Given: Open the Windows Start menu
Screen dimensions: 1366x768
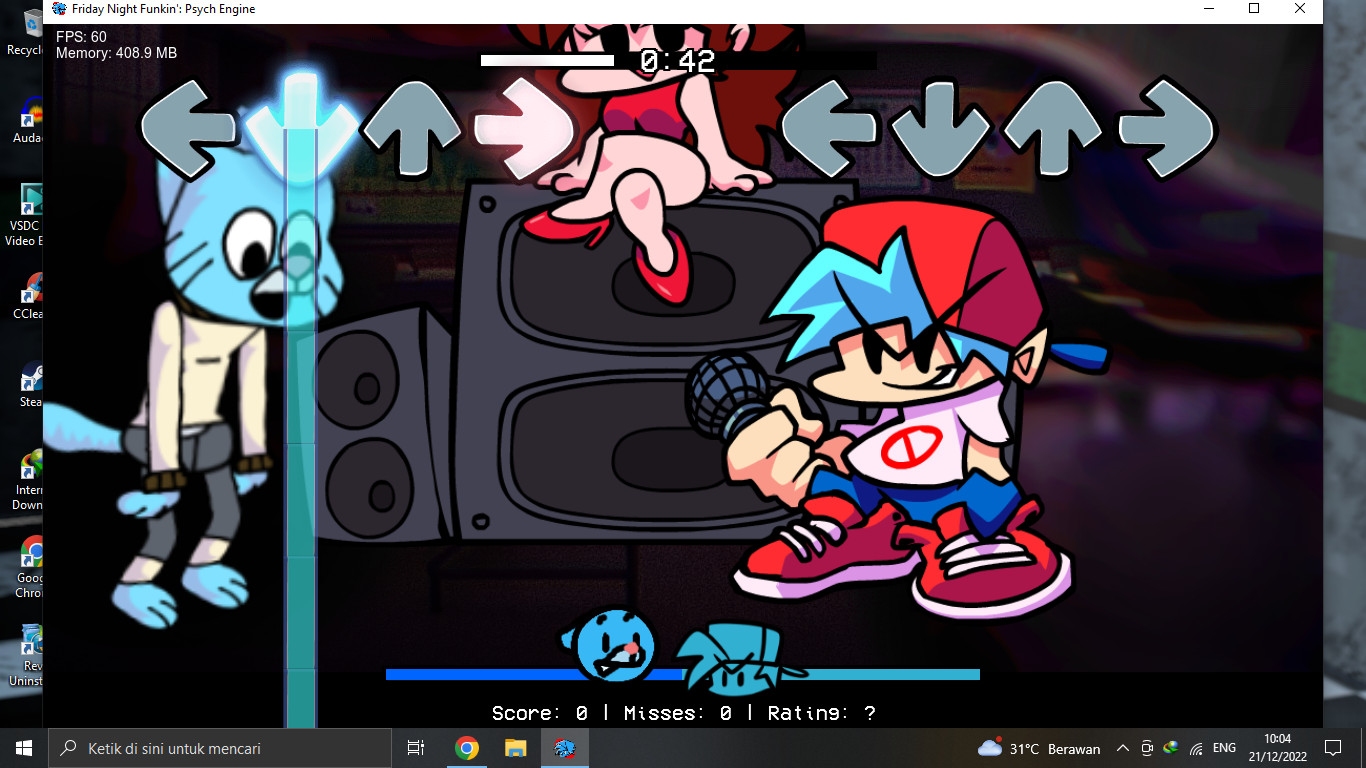Looking at the screenshot, I should [23, 748].
